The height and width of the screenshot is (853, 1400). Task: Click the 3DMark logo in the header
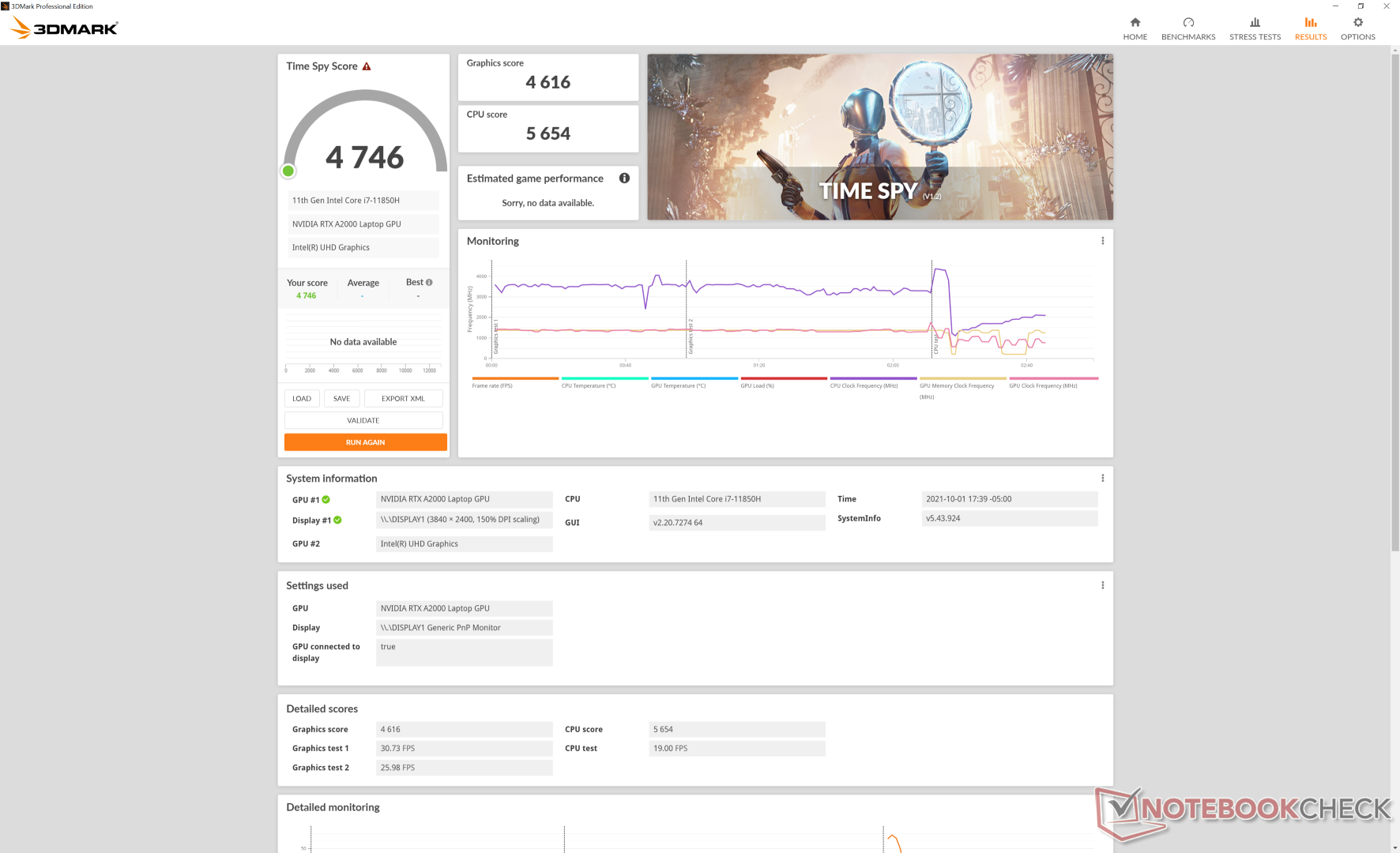64,28
